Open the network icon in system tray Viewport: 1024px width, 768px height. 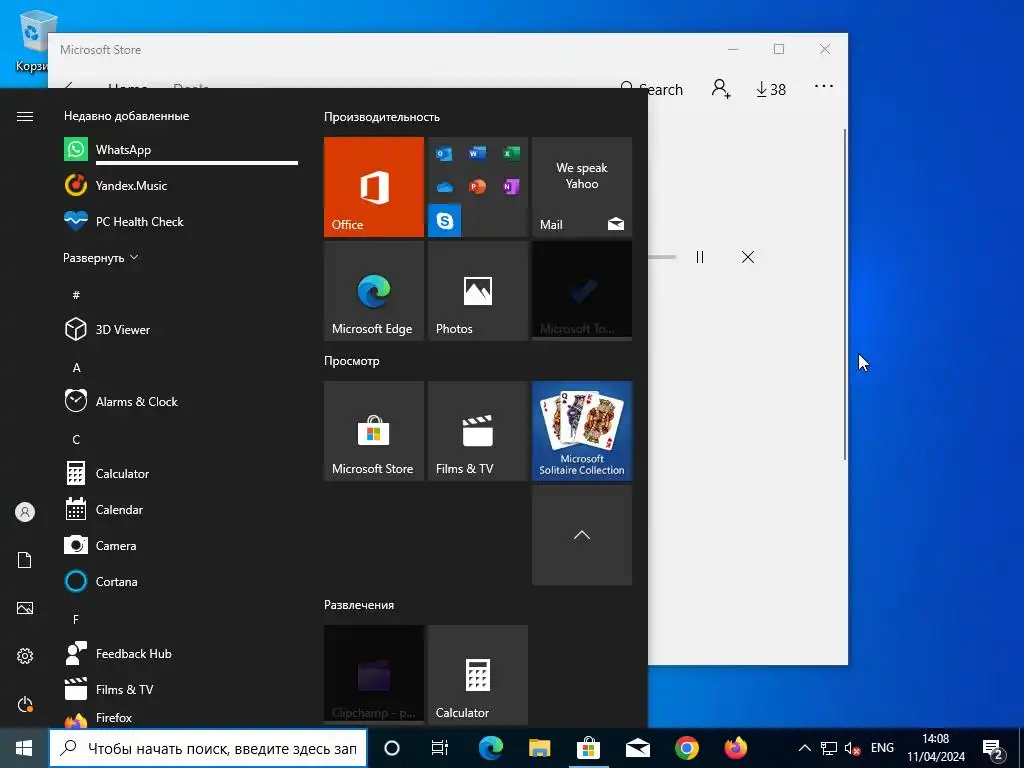pyautogui.click(x=829, y=748)
